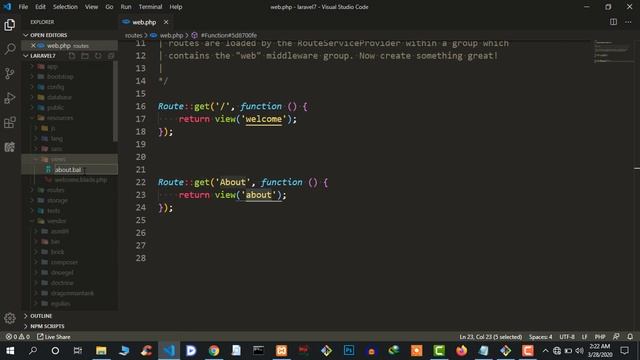Click Spaces: 4 indentation setting
Image resolution: width=640 pixels, height=360 pixels.
tap(540, 337)
